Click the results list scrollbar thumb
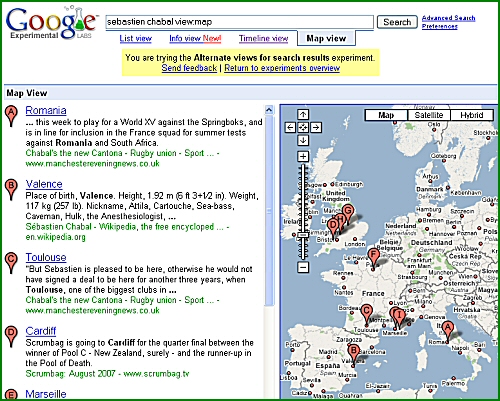Image resolution: width=500 pixels, height=401 pixels. (x=269, y=211)
